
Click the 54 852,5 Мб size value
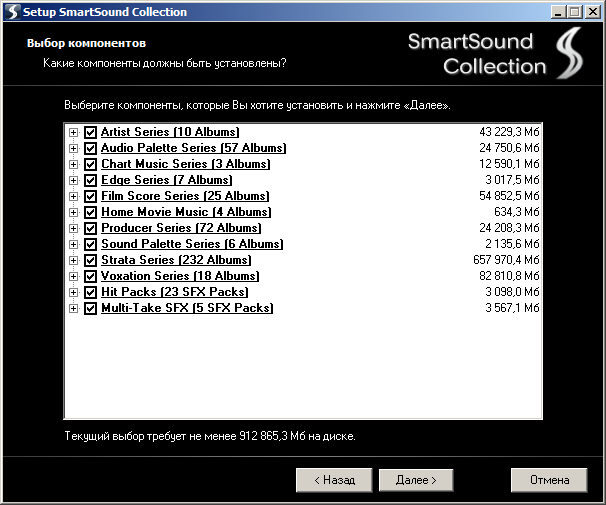(x=509, y=196)
